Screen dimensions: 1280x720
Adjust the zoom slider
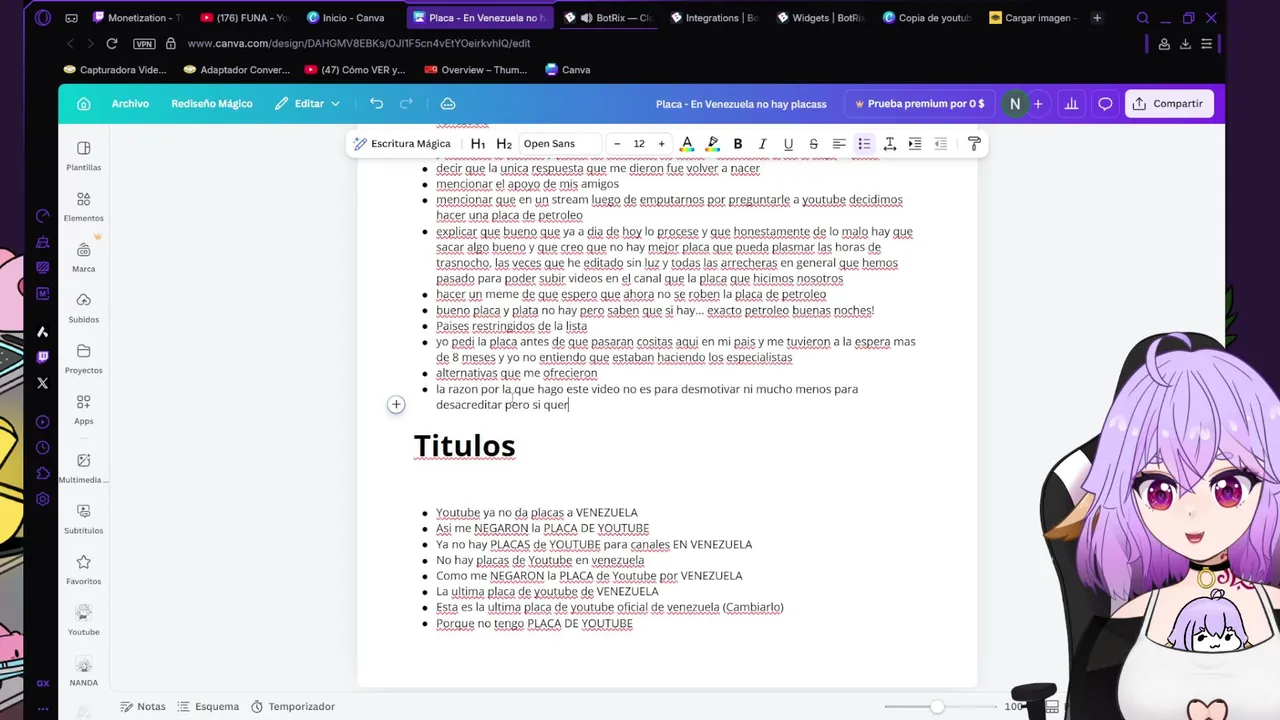pos(937,707)
